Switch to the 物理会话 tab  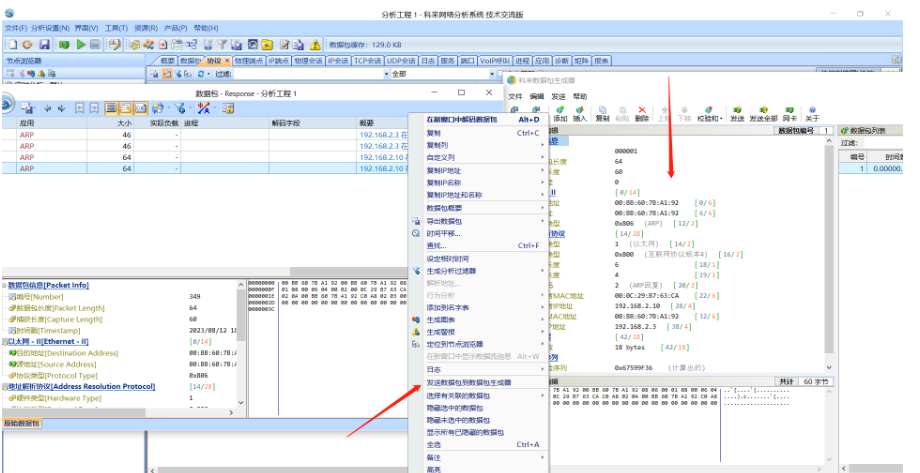click(x=308, y=60)
